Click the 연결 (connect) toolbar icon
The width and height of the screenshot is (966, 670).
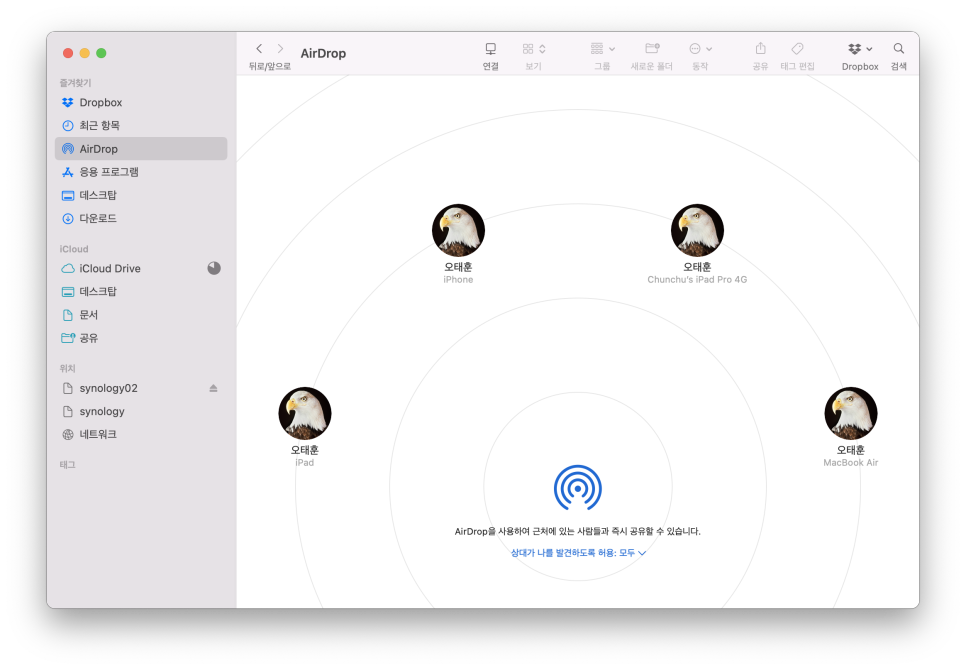490,49
